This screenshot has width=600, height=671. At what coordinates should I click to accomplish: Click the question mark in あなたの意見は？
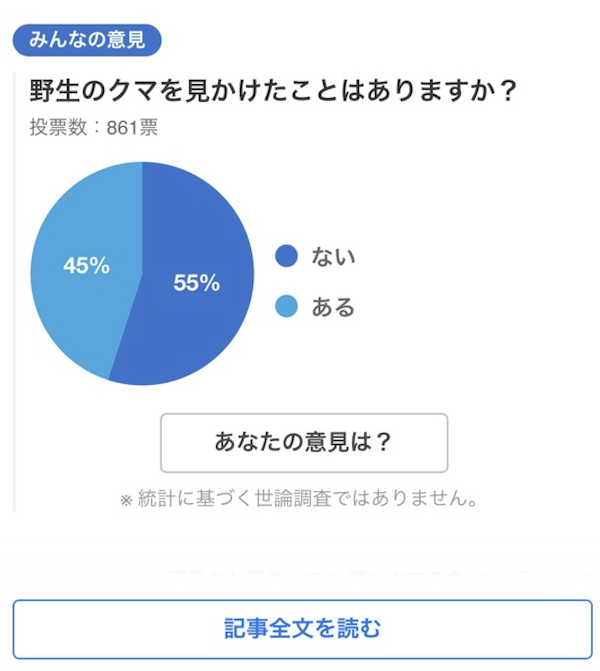382,442
